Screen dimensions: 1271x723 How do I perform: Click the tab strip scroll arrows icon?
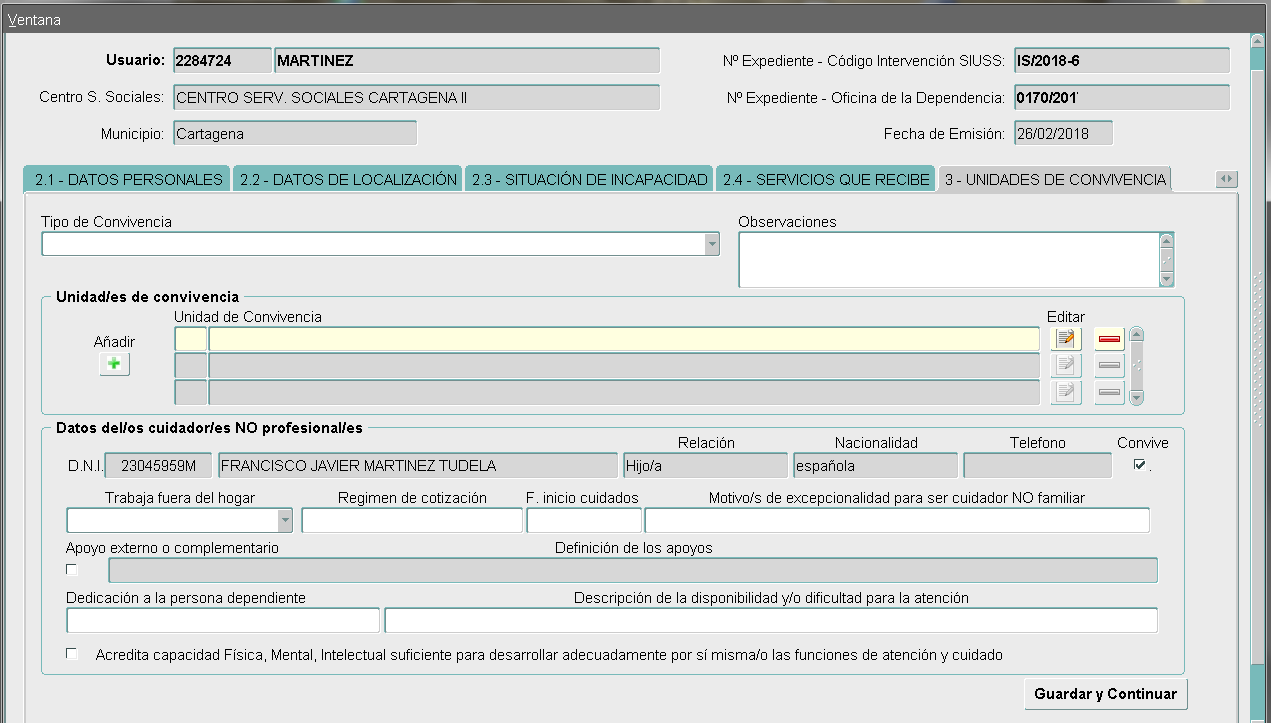pos(1226,179)
